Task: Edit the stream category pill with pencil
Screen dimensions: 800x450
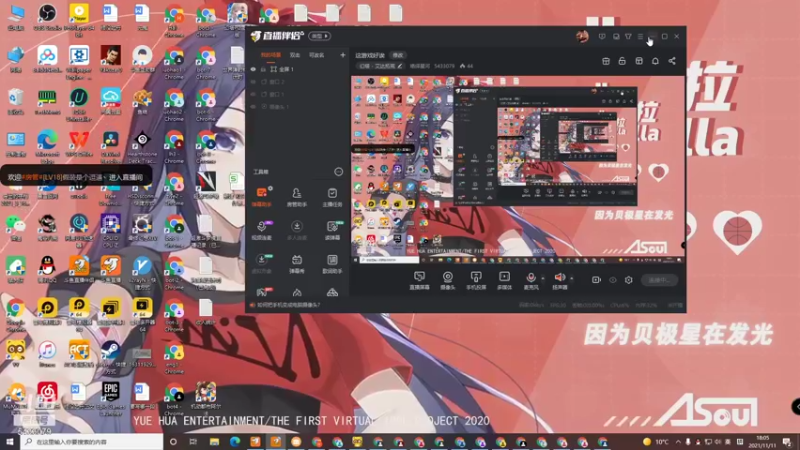Action: click(381, 66)
